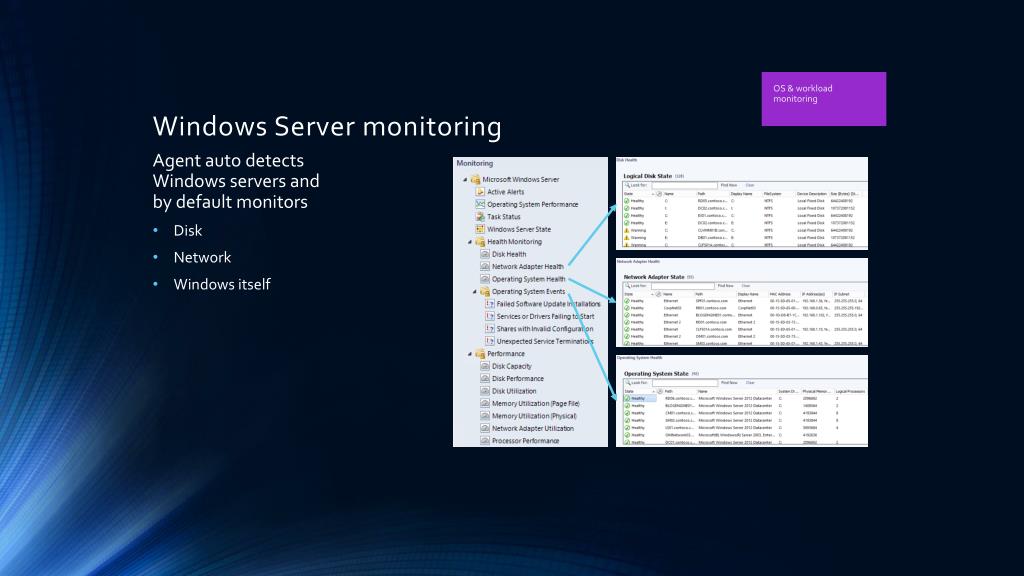Screen dimensions: 1024x576
Task: Collapse the Health Monitoring tree node
Action: click(470, 242)
